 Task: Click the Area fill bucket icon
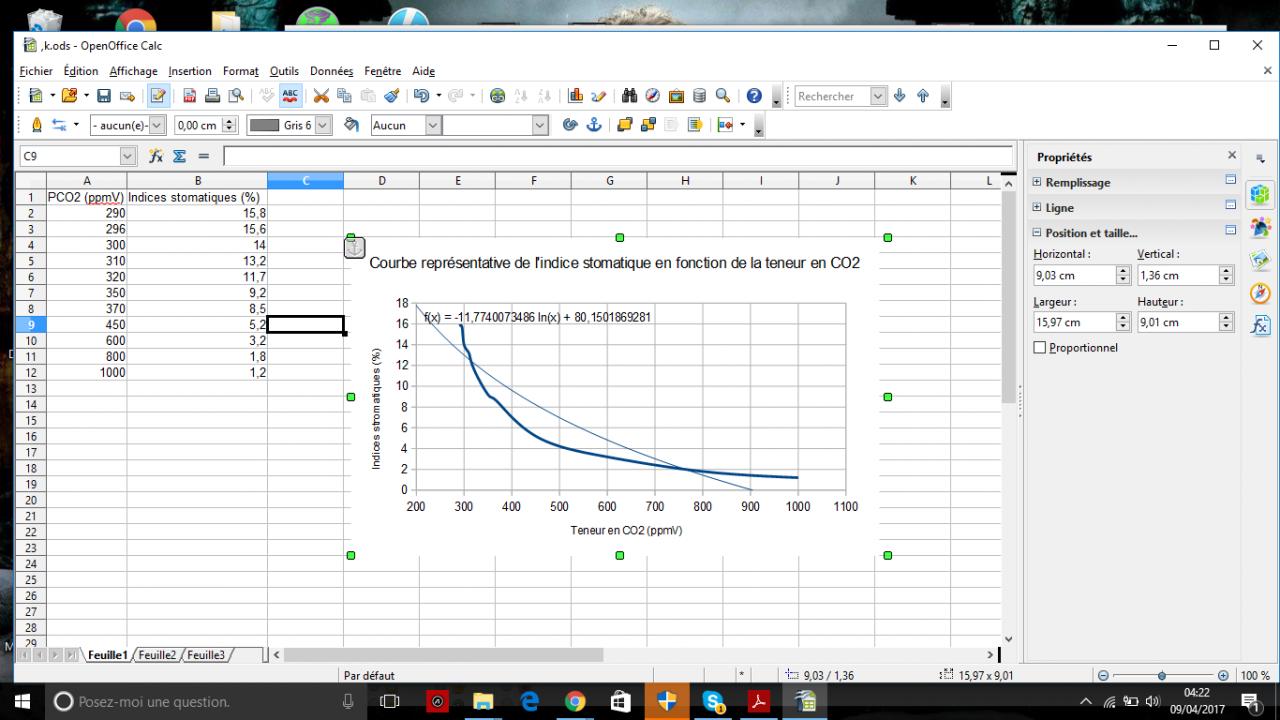coord(351,125)
